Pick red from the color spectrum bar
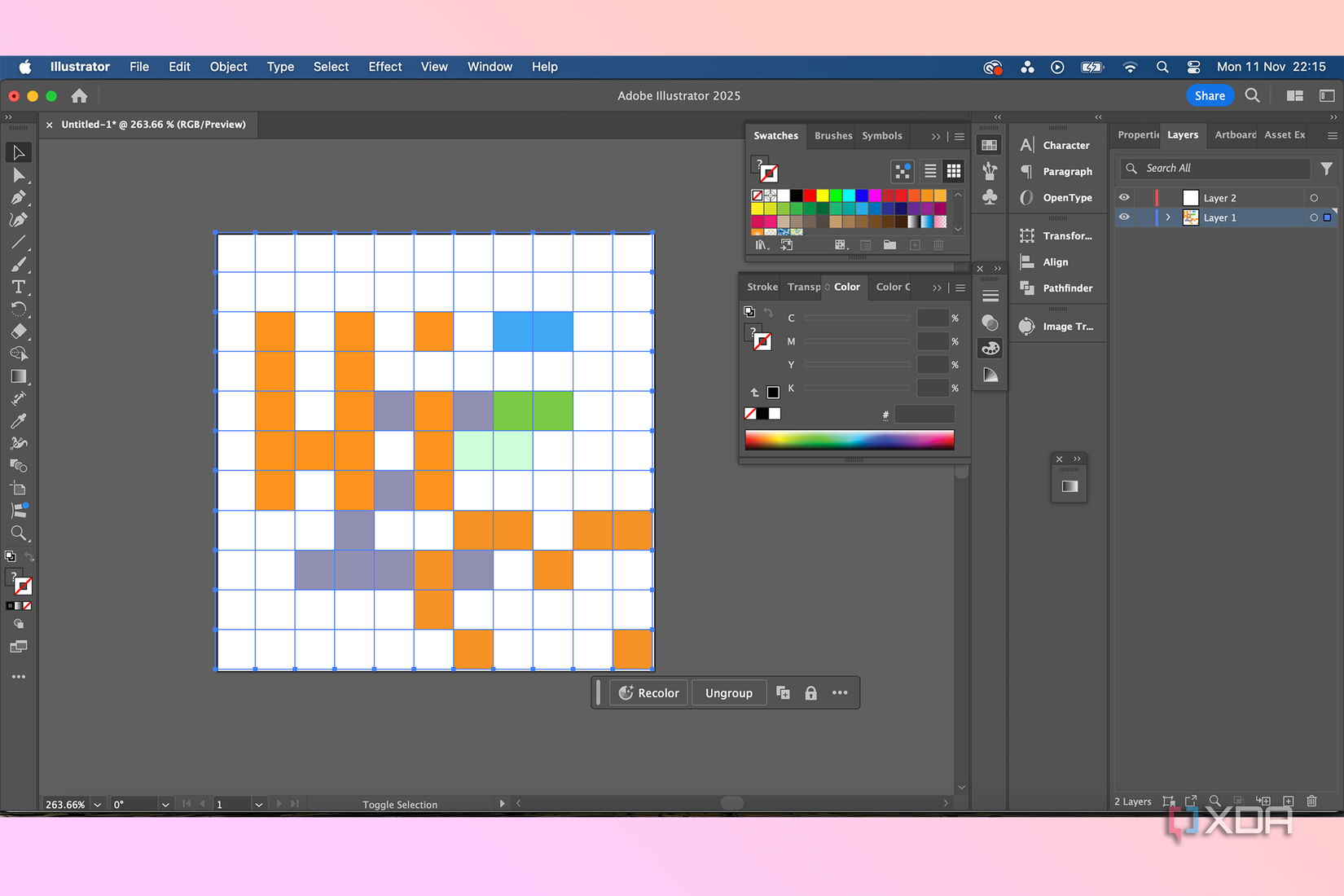Image resolution: width=1344 pixels, height=896 pixels. pyautogui.click(x=751, y=440)
